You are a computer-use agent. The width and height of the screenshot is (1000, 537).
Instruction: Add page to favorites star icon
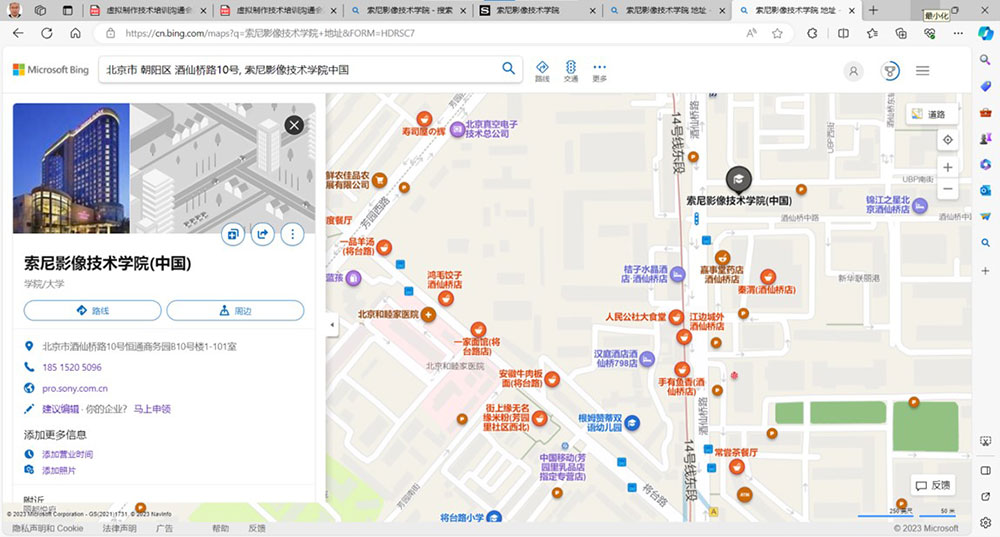777,33
